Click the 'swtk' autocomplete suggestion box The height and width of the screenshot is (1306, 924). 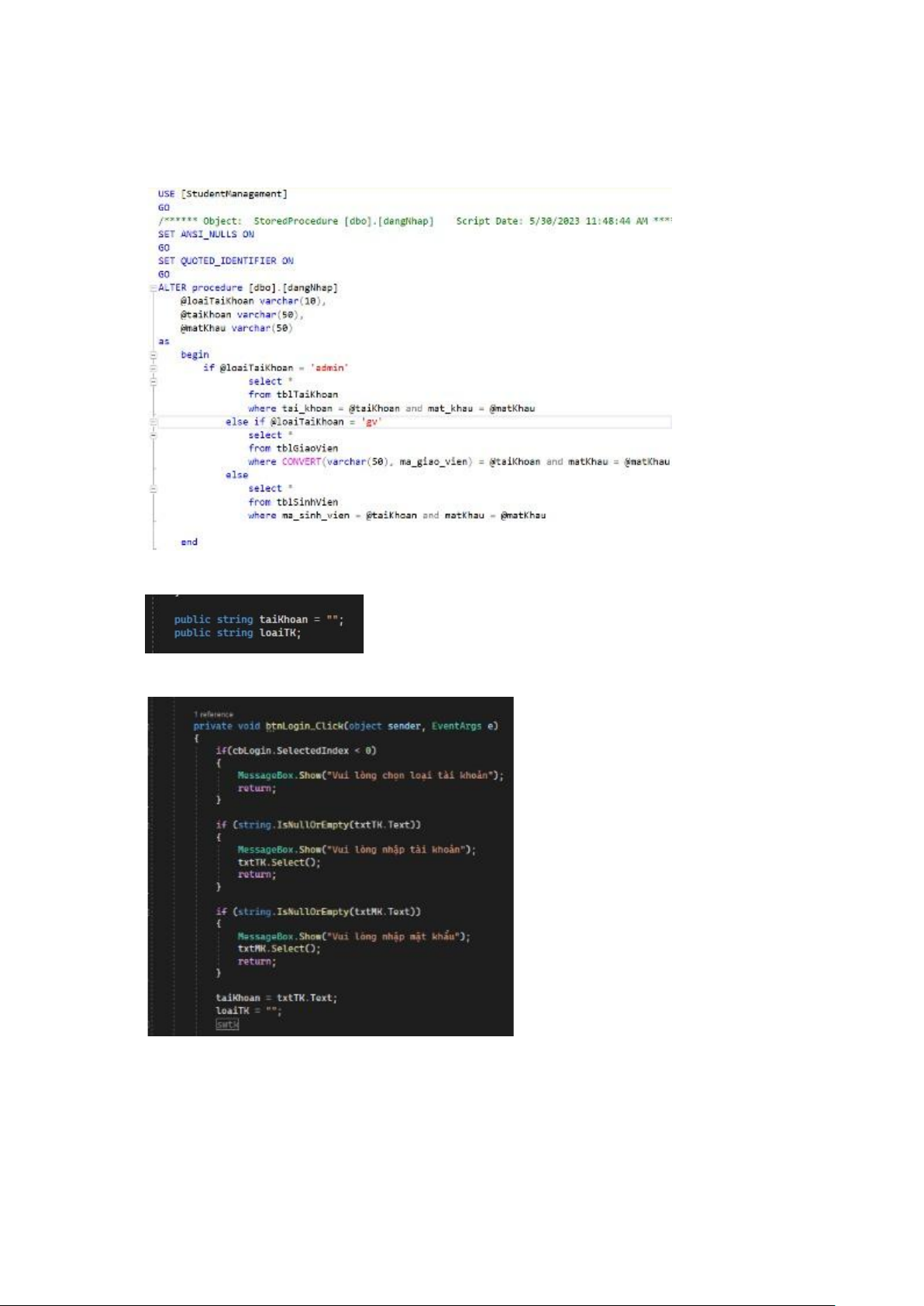click(227, 1025)
